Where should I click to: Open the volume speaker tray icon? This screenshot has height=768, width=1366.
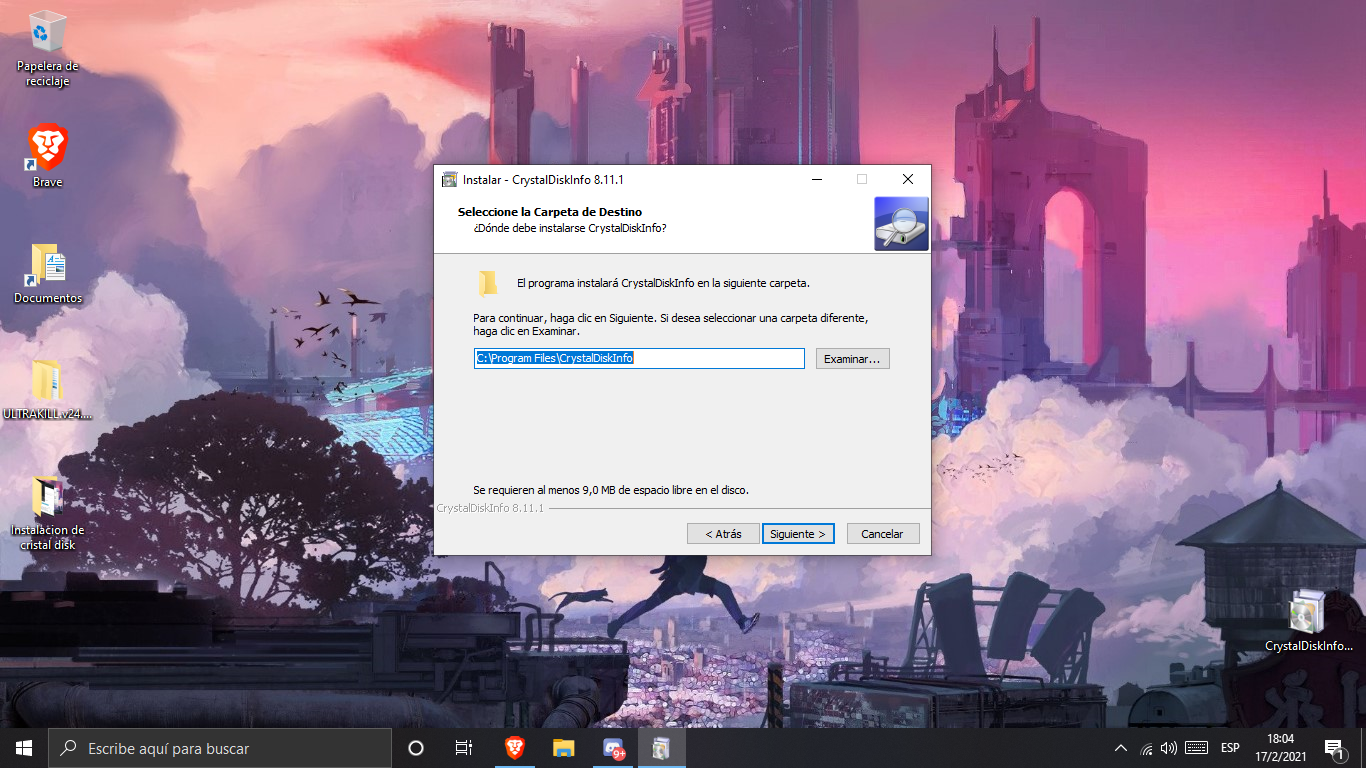click(1169, 748)
